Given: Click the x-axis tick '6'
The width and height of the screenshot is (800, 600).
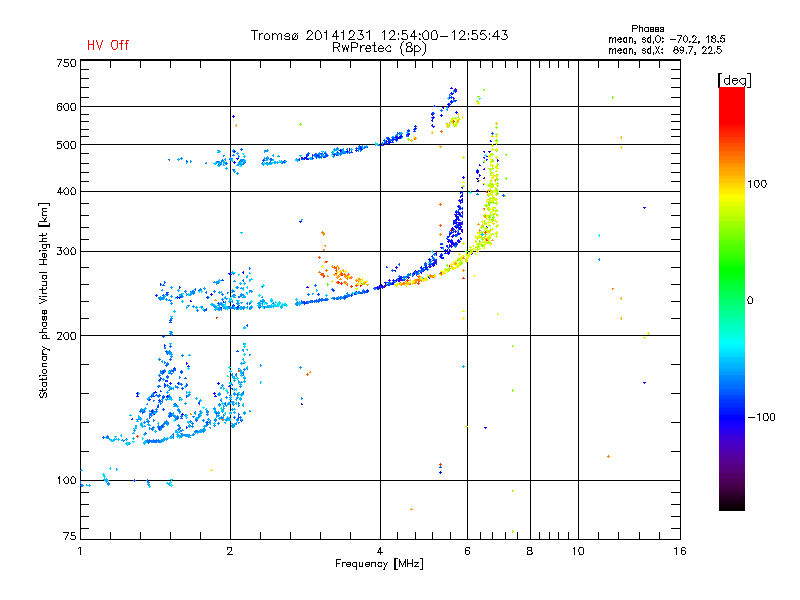Looking at the screenshot, I should click(x=467, y=551).
